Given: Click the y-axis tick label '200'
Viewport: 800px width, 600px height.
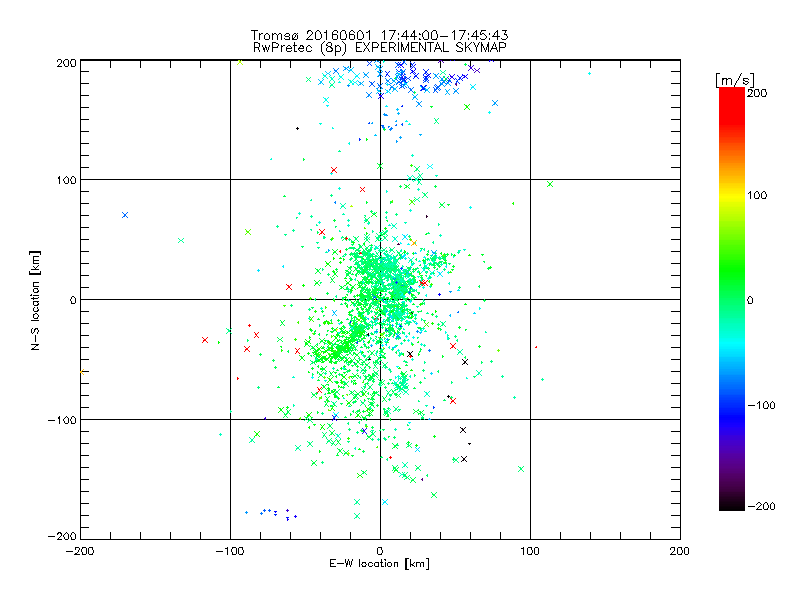Looking at the screenshot, I should click(x=66, y=63).
